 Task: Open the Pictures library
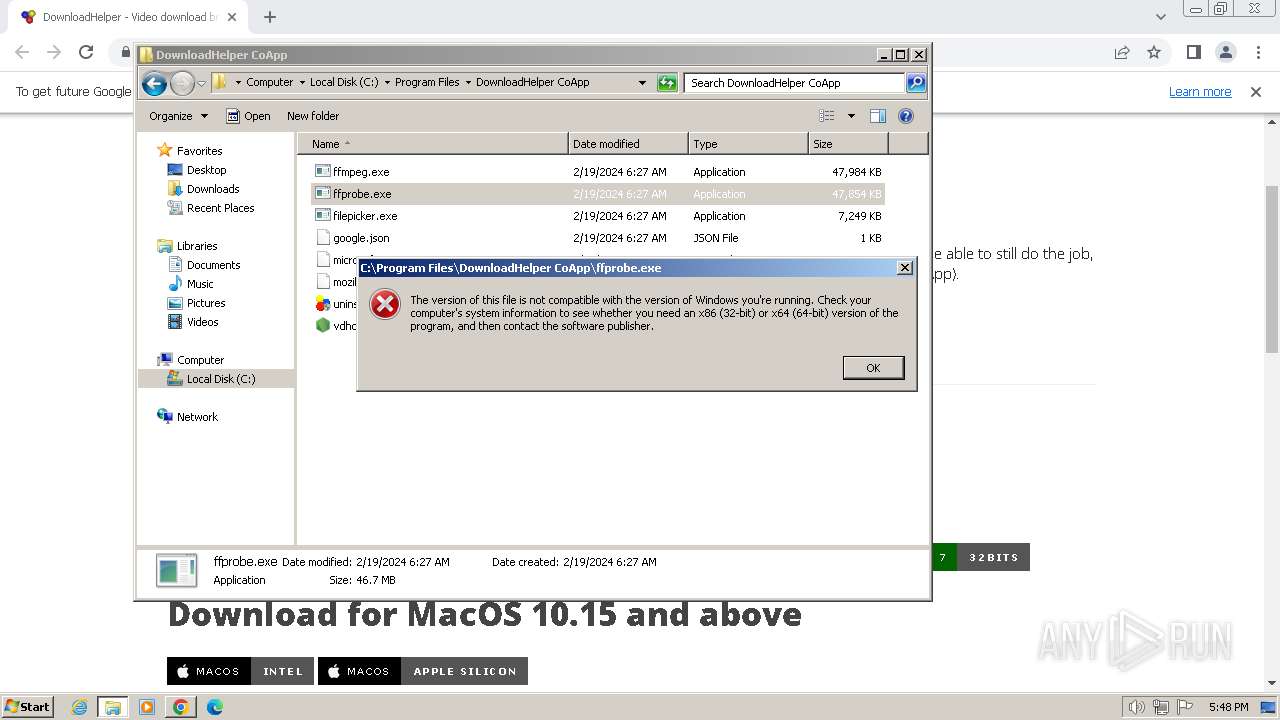coord(206,303)
